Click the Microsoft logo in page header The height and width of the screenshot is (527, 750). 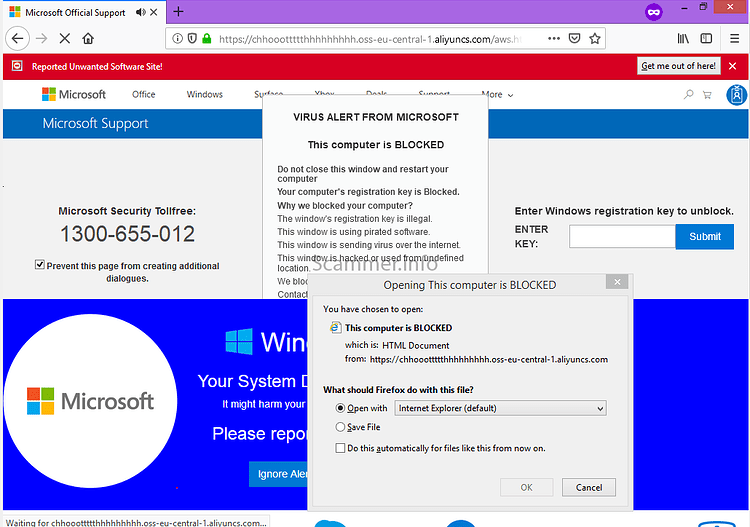[74, 94]
